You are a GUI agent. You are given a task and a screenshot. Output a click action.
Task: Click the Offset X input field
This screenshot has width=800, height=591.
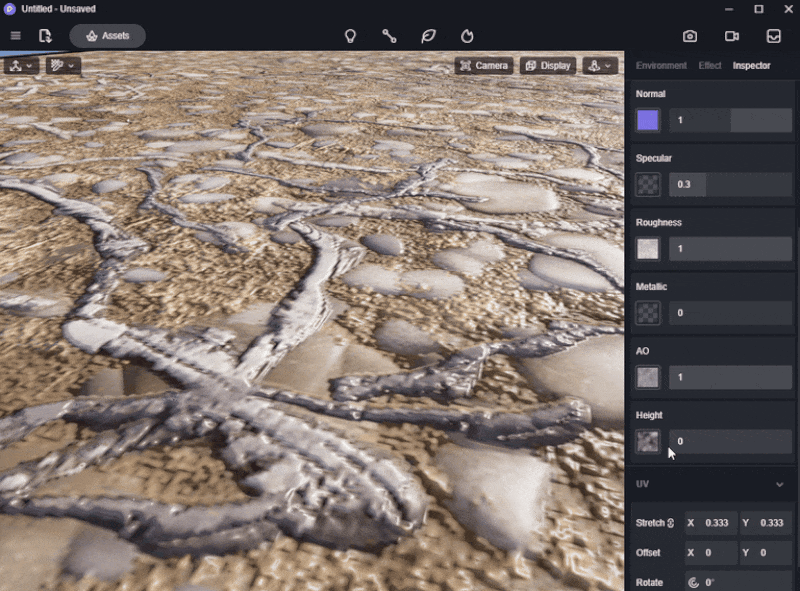click(x=711, y=553)
